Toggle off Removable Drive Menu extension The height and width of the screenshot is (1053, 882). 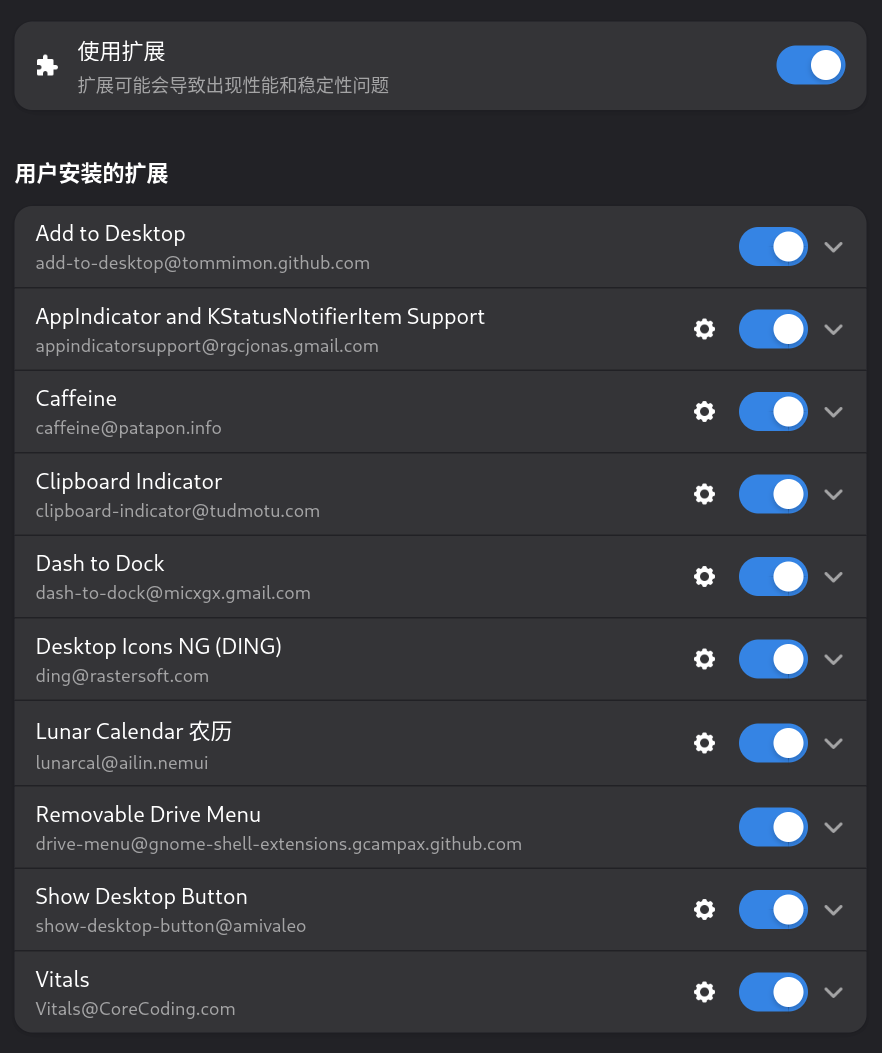773,827
